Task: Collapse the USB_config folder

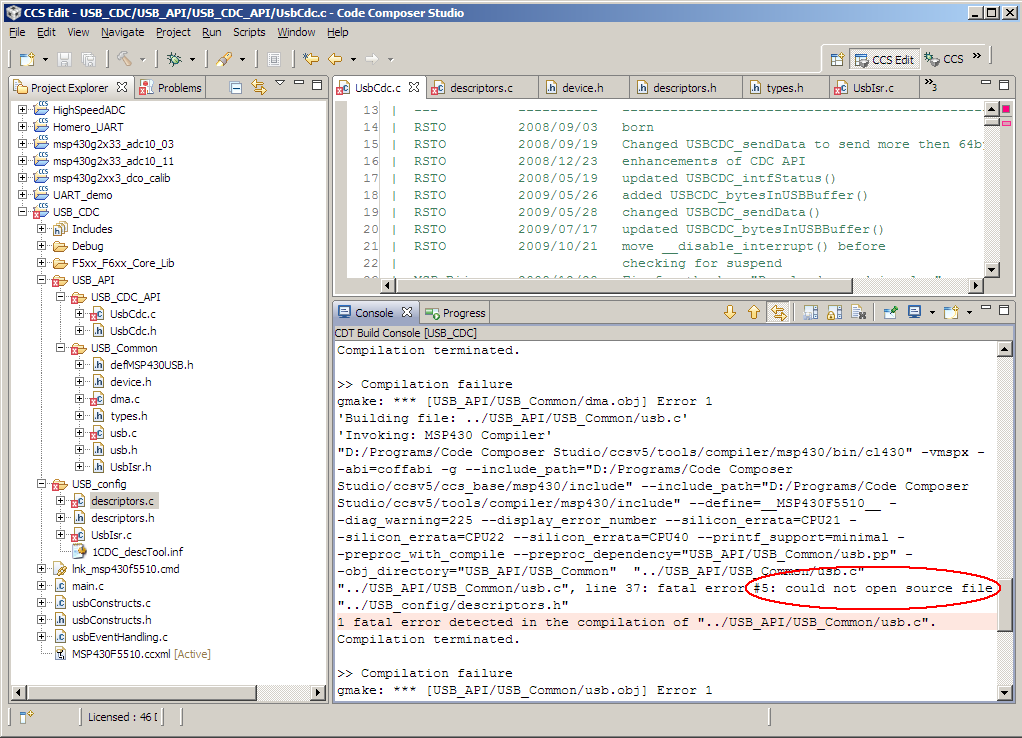Action: (41, 484)
